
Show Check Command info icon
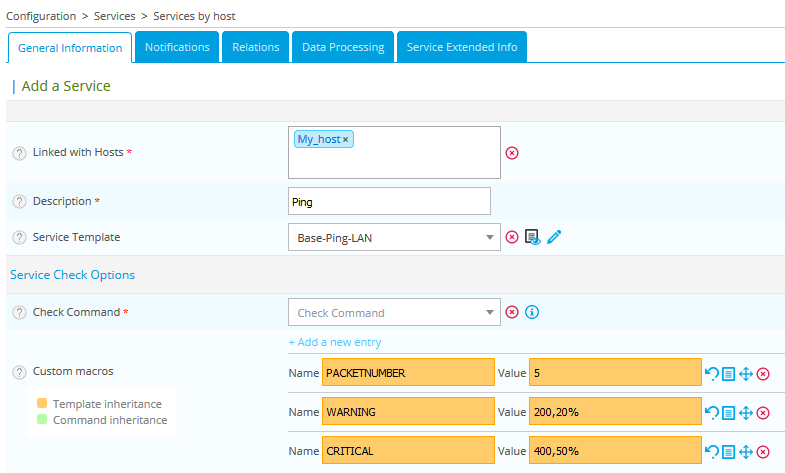[532, 312]
